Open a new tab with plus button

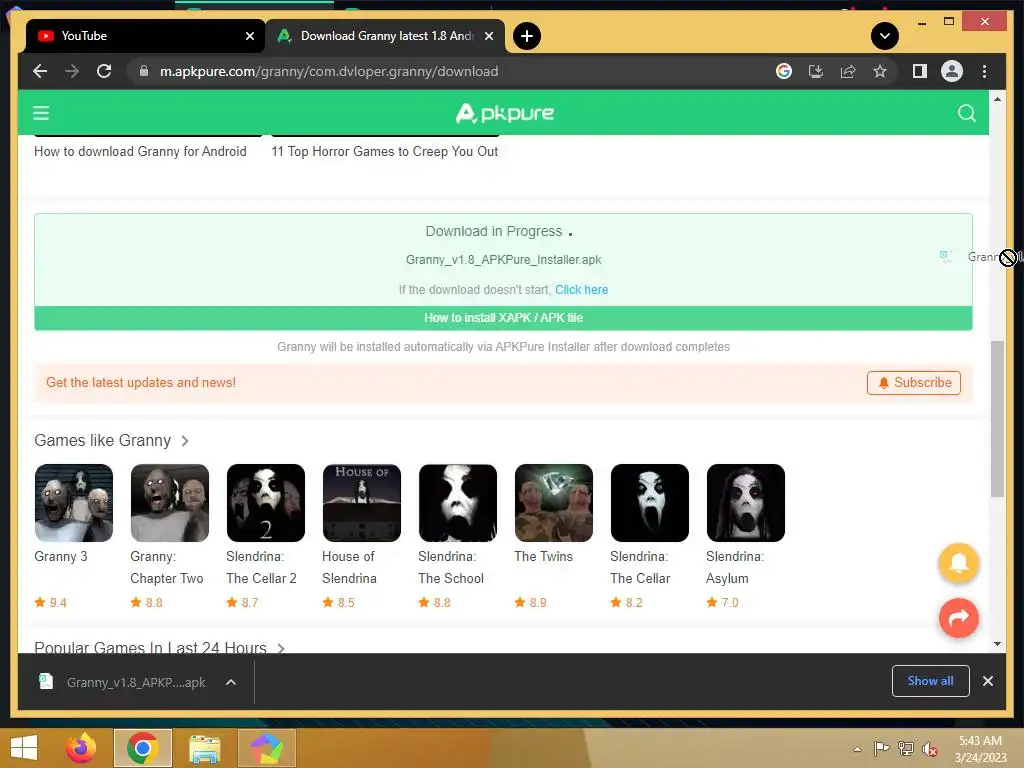pos(527,36)
